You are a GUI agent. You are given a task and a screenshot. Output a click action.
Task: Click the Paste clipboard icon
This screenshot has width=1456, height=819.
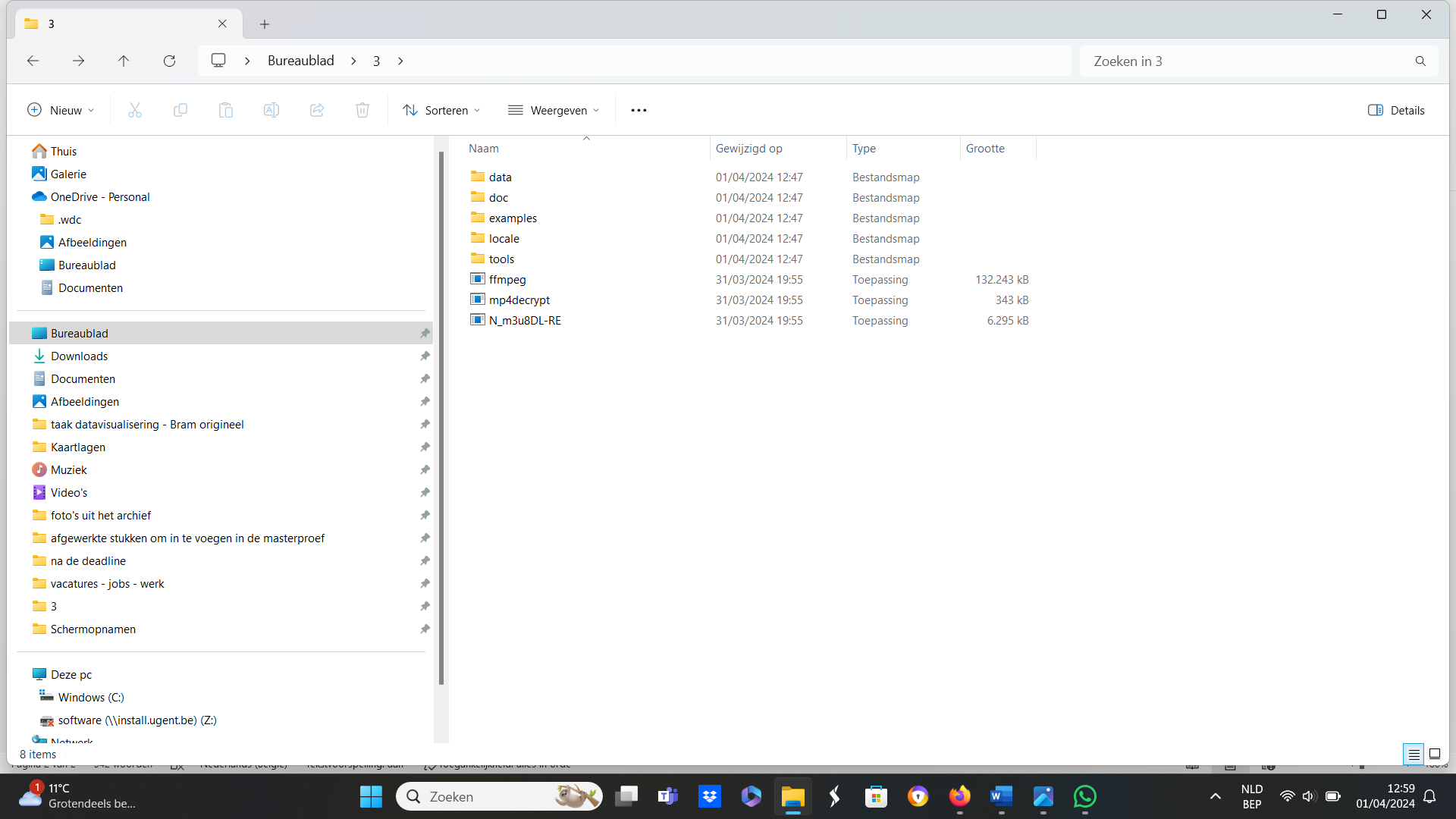click(226, 111)
